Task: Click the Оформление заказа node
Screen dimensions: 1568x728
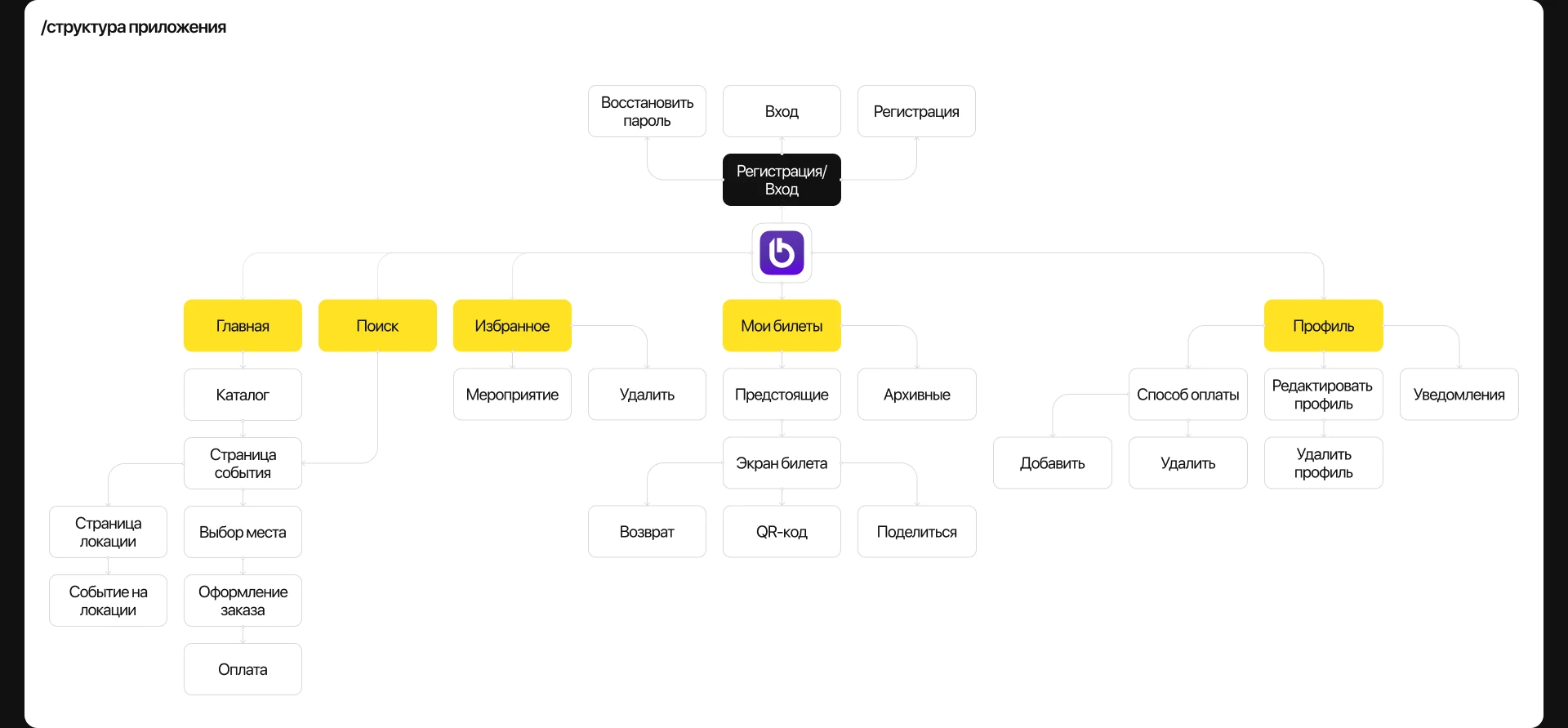Action: [243, 601]
